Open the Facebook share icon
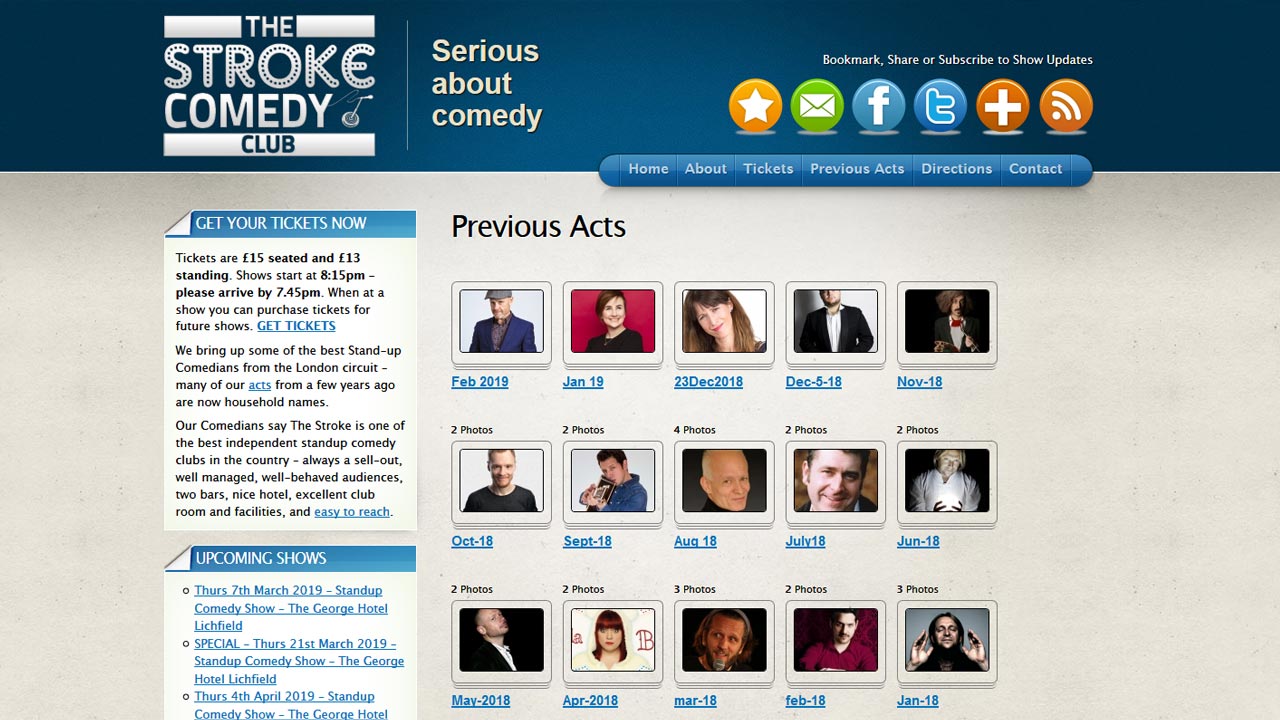The image size is (1280, 720). tap(879, 106)
